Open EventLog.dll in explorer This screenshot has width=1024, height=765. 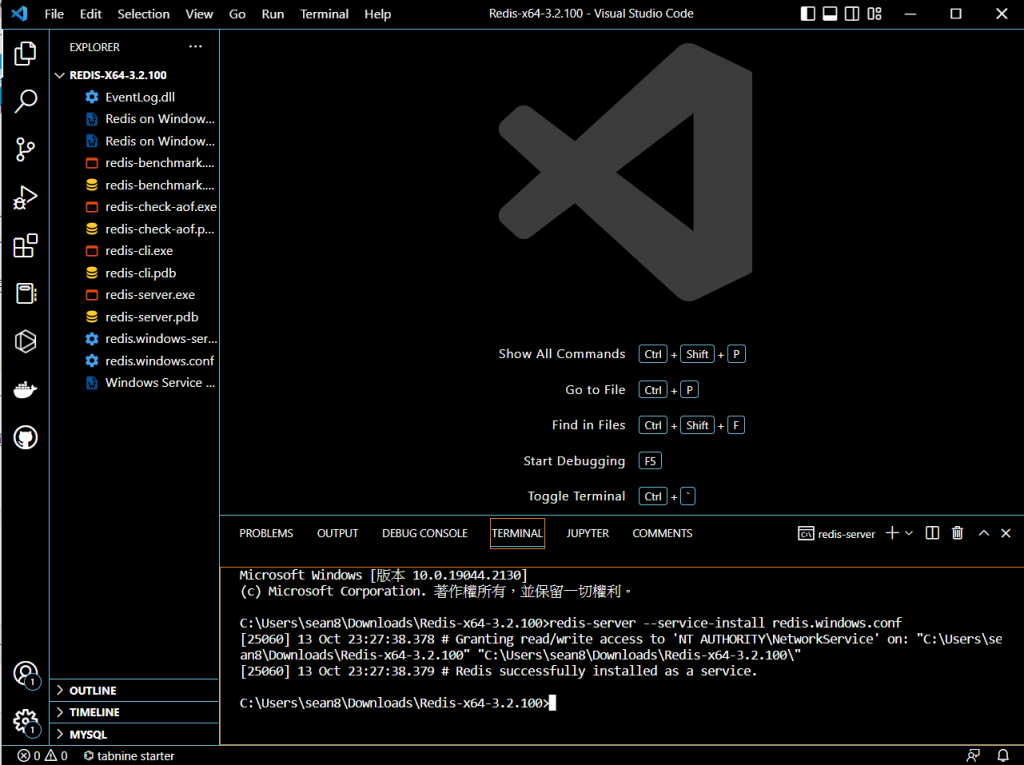click(134, 97)
